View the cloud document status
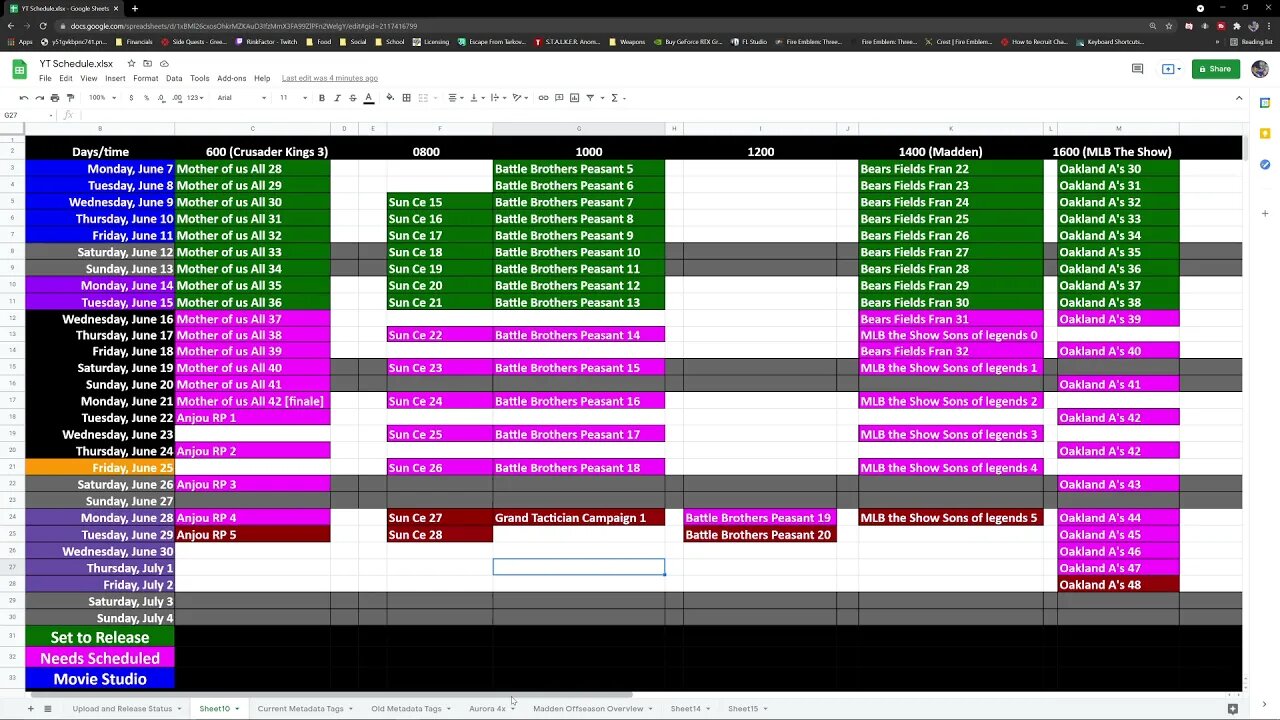Screen dimensions: 1280x720 [x=163, y=63]
